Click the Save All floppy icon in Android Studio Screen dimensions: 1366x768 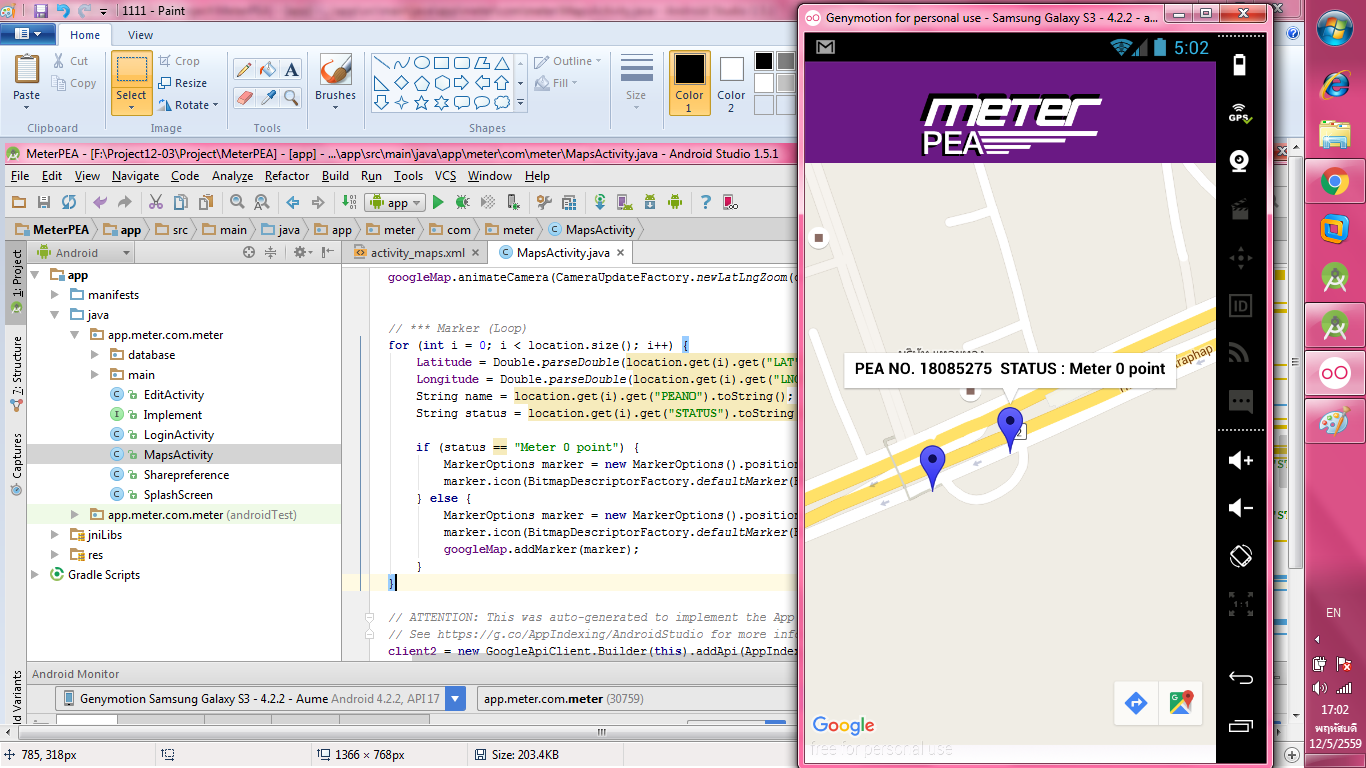[x=43, y=202]
